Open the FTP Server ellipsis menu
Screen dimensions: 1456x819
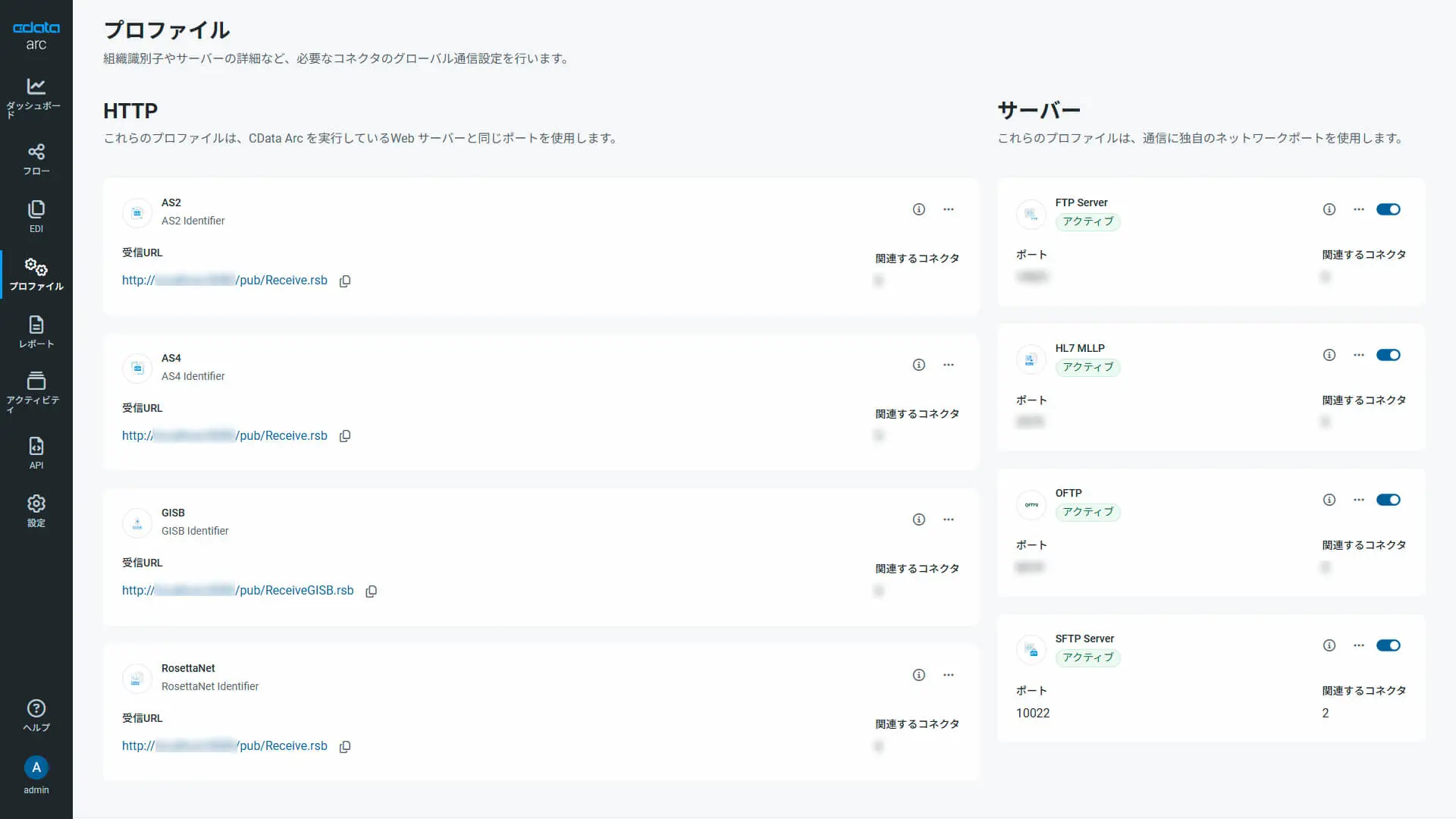(x=1358, y=209)
